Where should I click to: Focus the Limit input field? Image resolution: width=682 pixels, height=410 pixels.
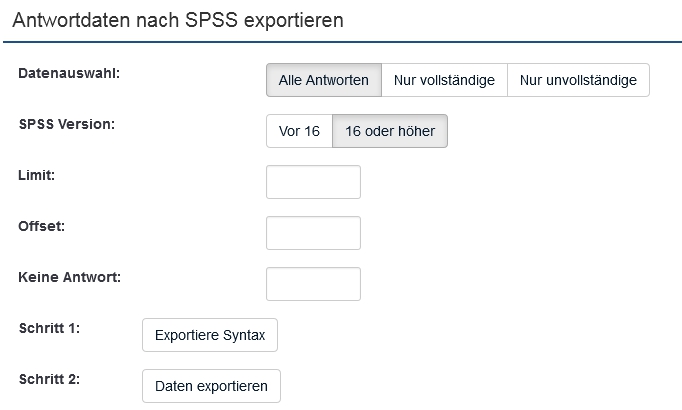[x=313, y=182]
